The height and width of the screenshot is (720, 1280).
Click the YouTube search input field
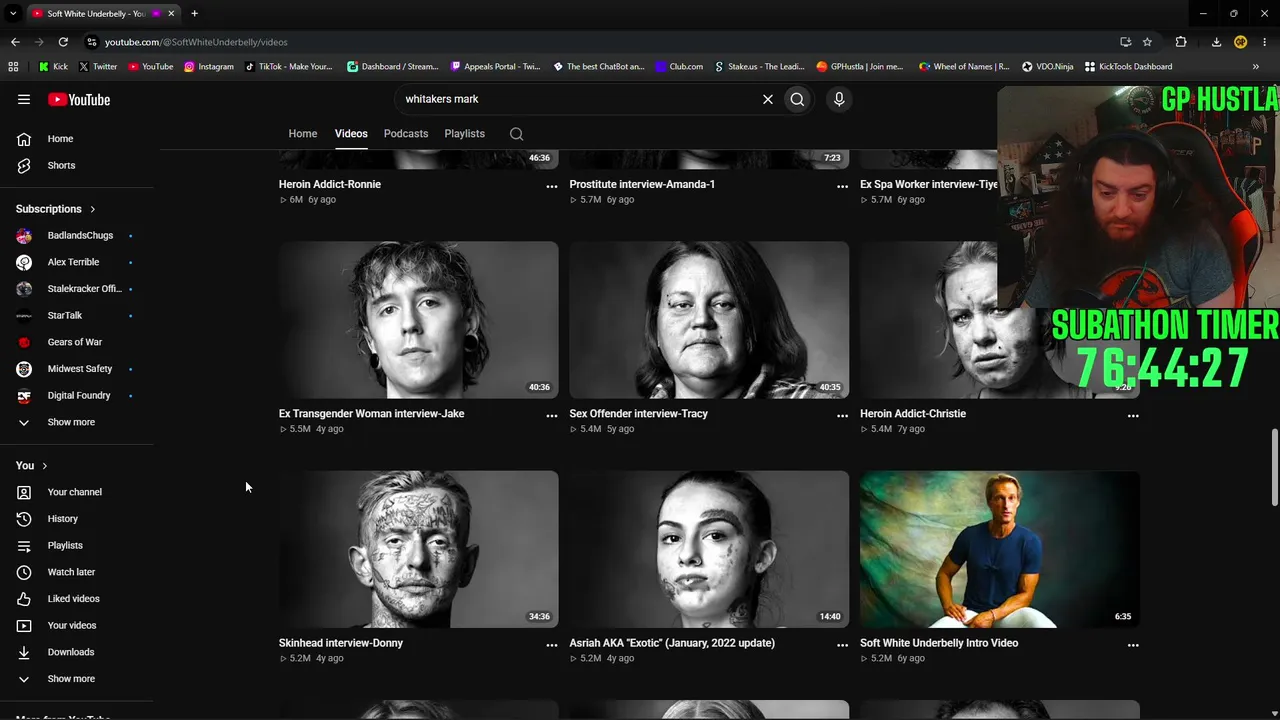pos(575,99)
